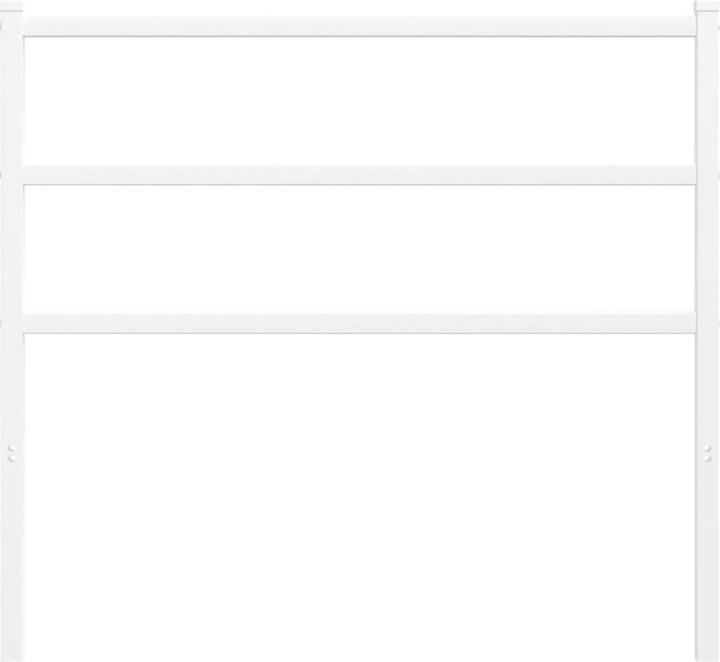Click empty gap between middle and lower rails

point(360,249)
